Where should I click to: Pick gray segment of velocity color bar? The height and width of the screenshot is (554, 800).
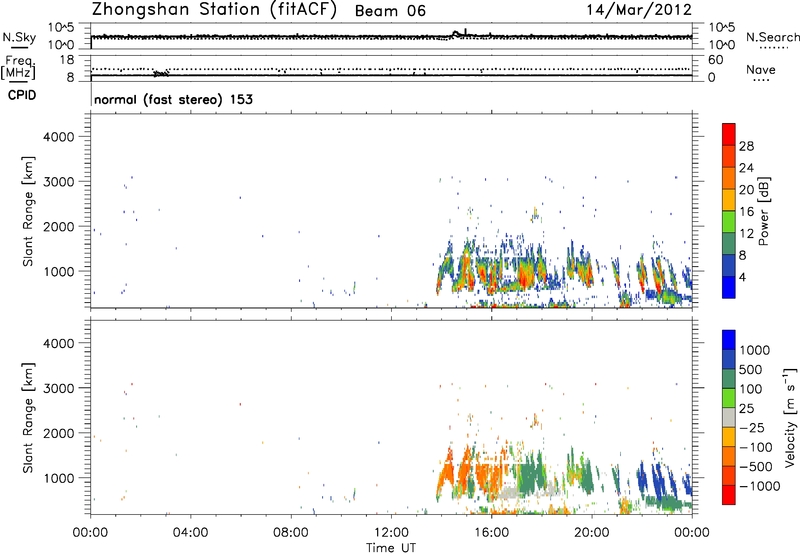(729, 418)
